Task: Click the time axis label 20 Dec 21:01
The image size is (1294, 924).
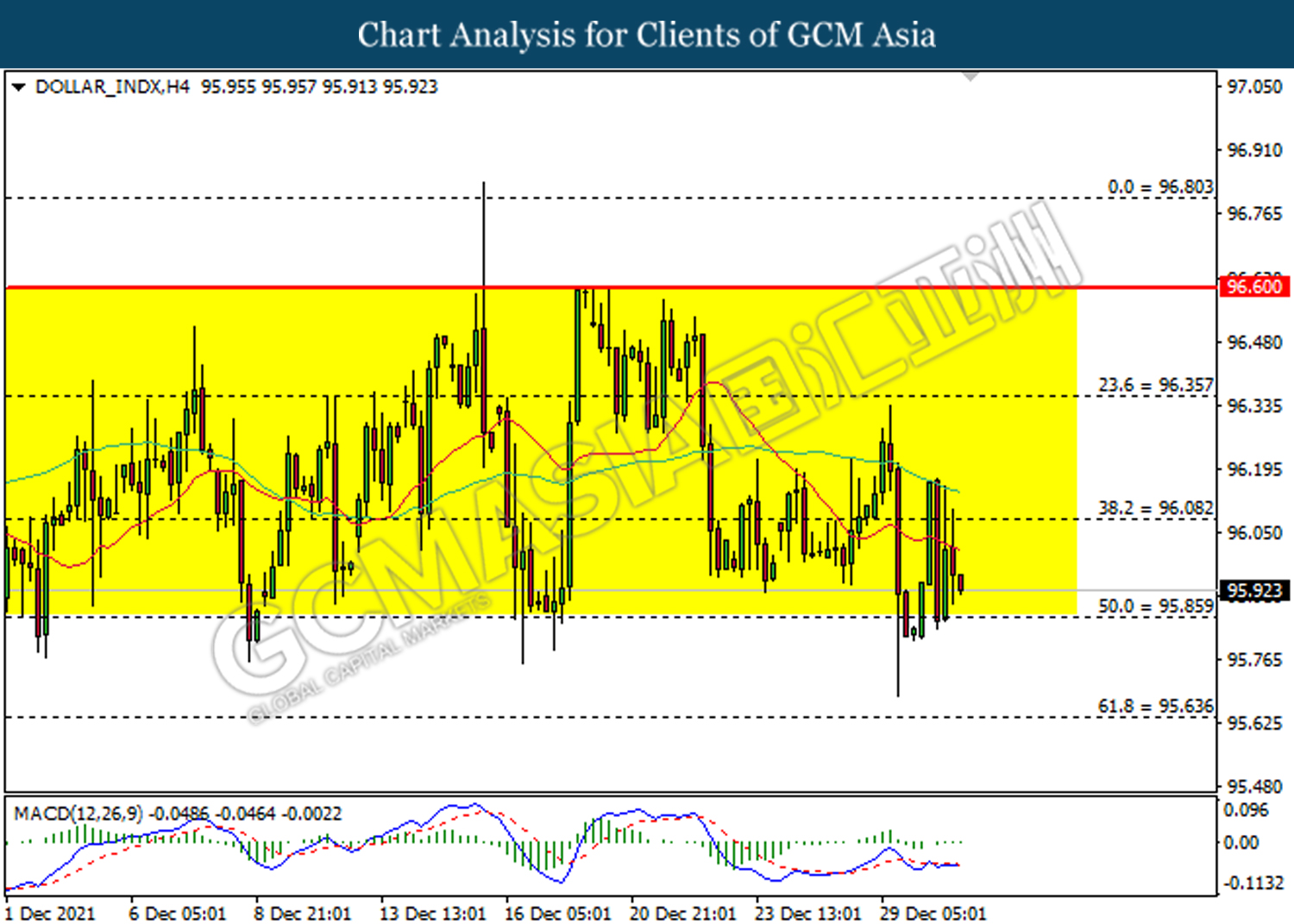Action: pyautogui.click(x=683, y=914)
